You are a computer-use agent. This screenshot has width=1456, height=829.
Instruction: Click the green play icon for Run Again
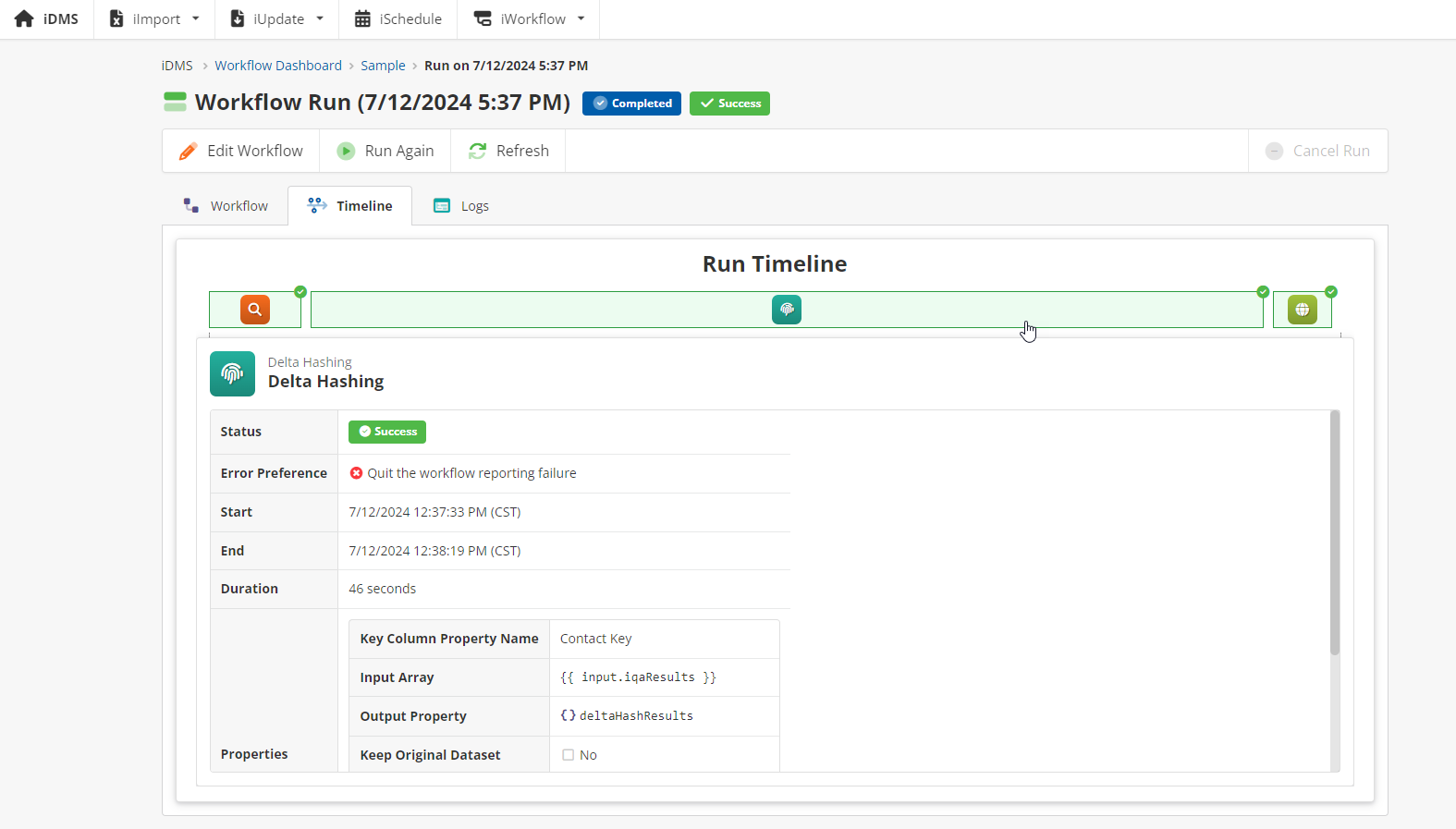click(x=346, y=152)
